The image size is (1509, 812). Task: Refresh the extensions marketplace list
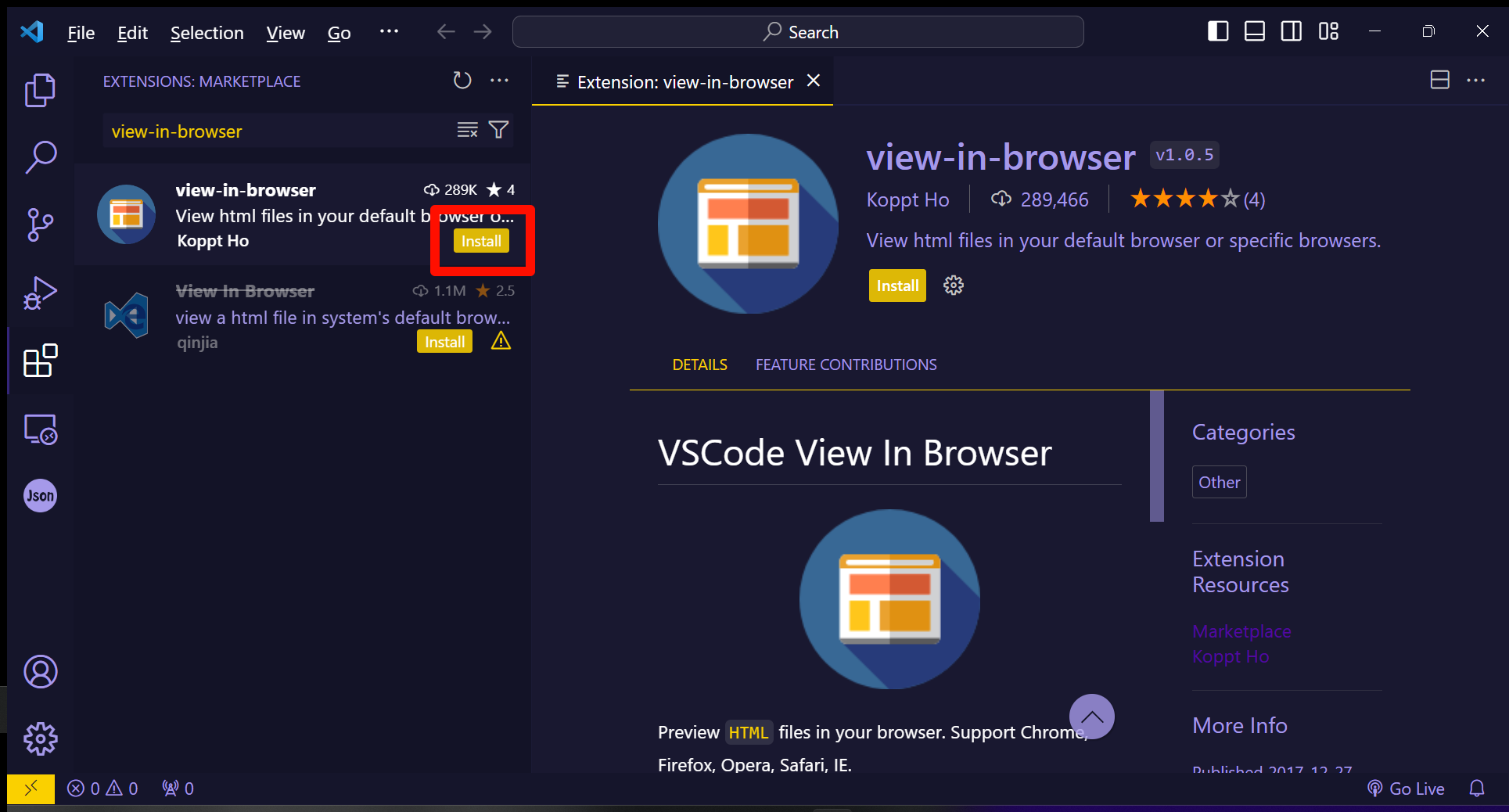click(x=462, y=81)
